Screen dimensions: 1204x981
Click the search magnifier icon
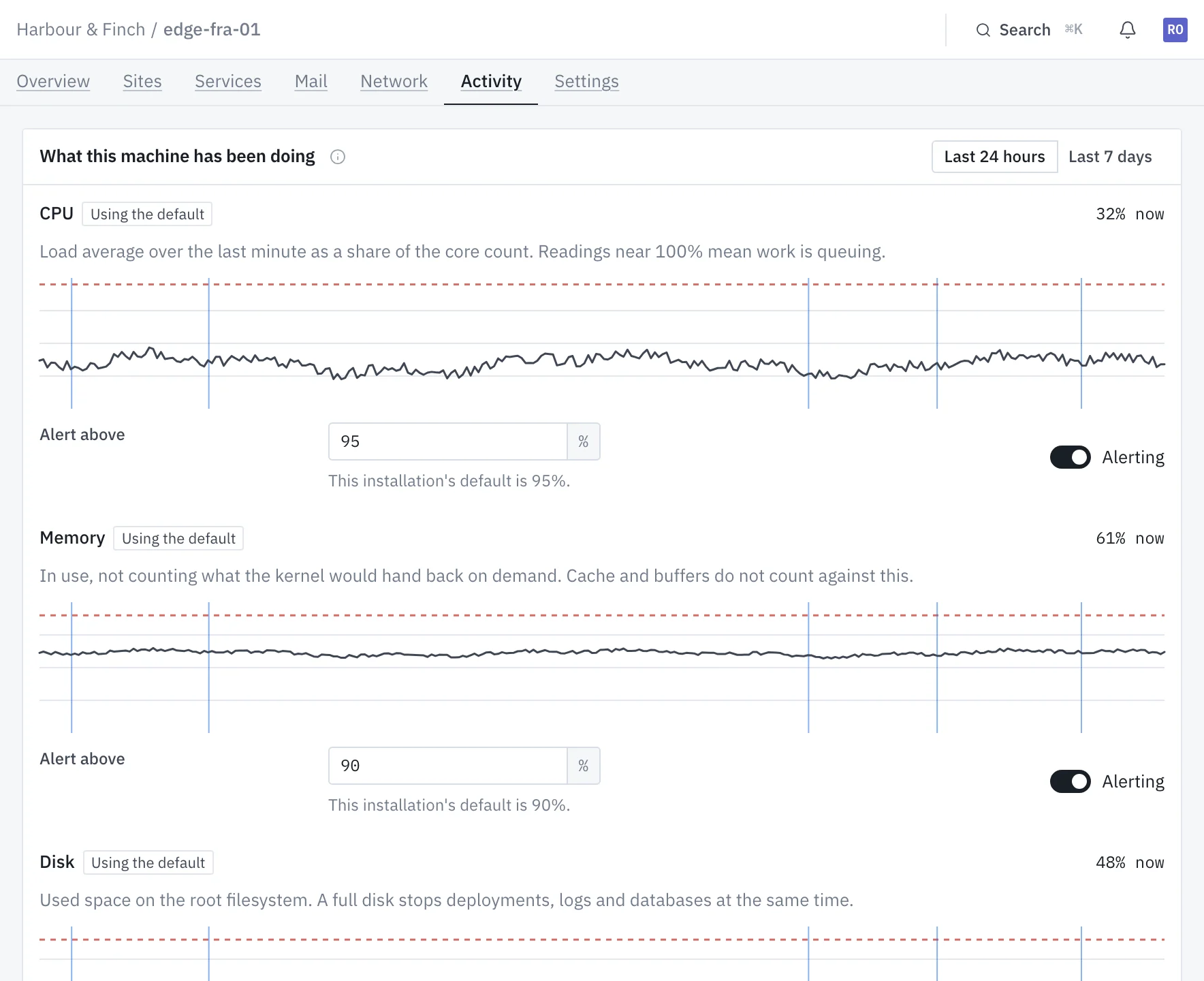[x=983, y=30]
